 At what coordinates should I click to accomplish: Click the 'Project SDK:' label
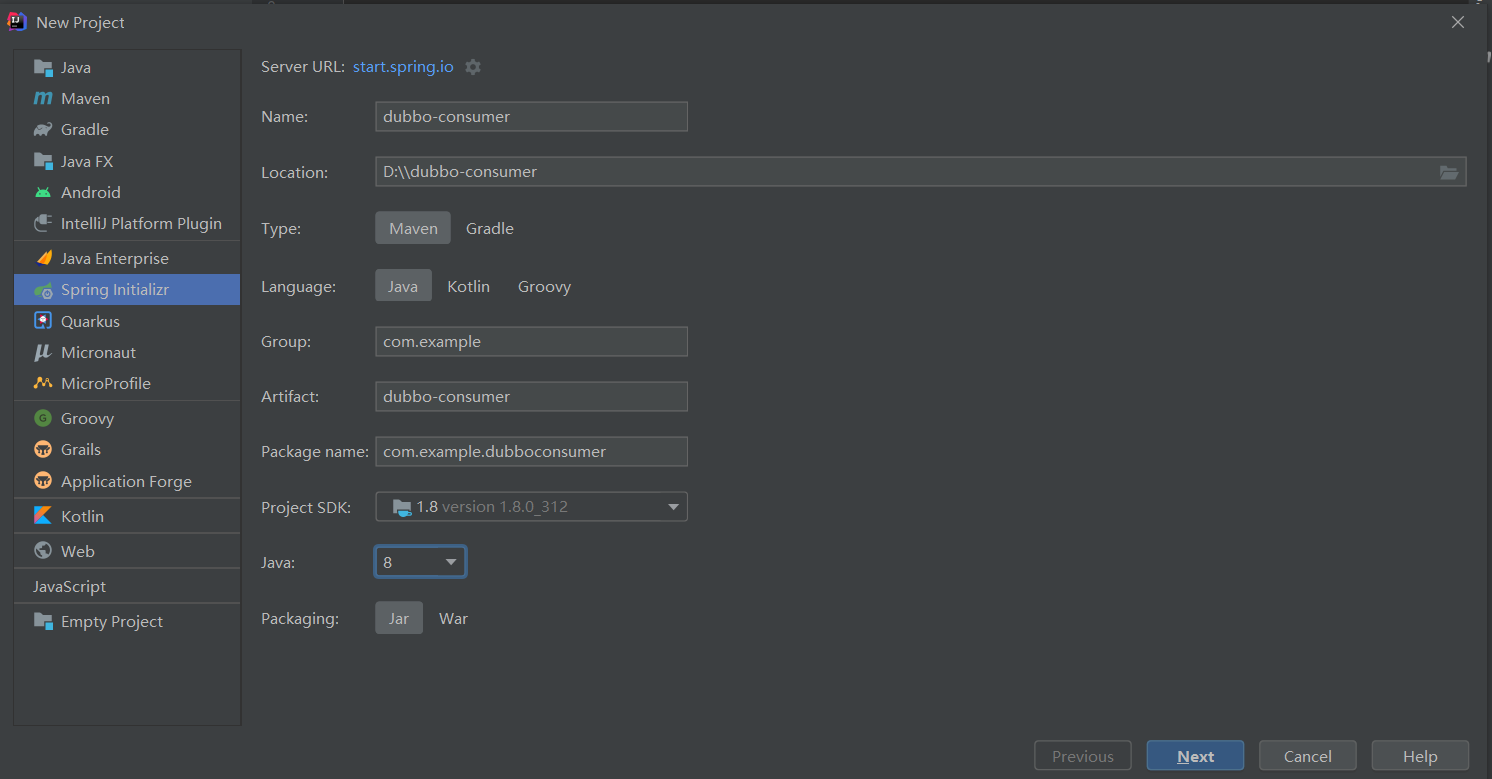[306, 507]
